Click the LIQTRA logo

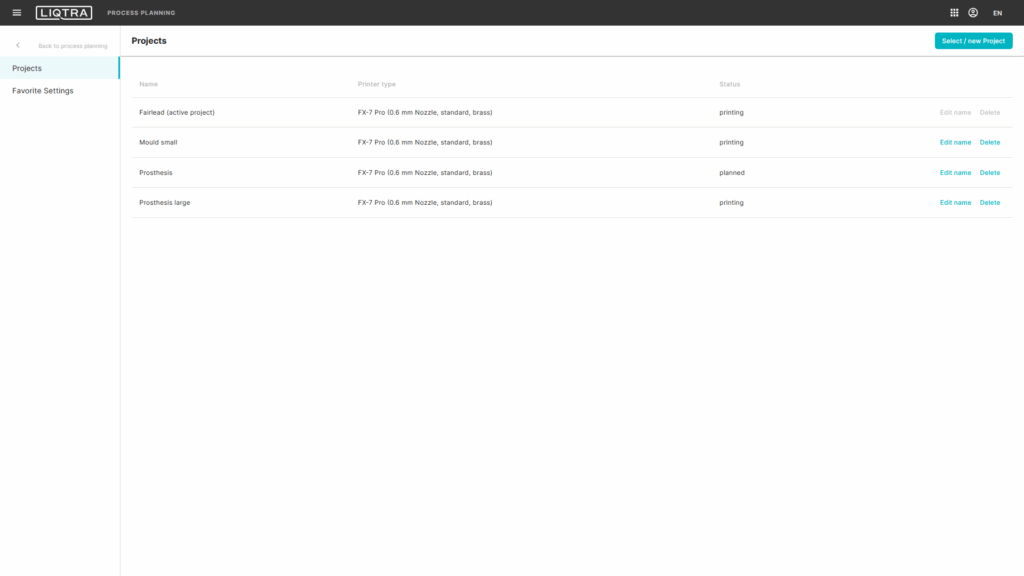64,13
